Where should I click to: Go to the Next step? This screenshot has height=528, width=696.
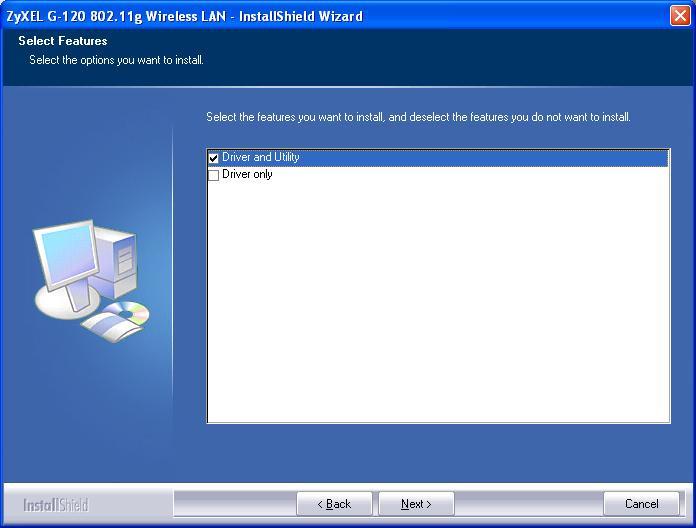[x=416, y=504]
